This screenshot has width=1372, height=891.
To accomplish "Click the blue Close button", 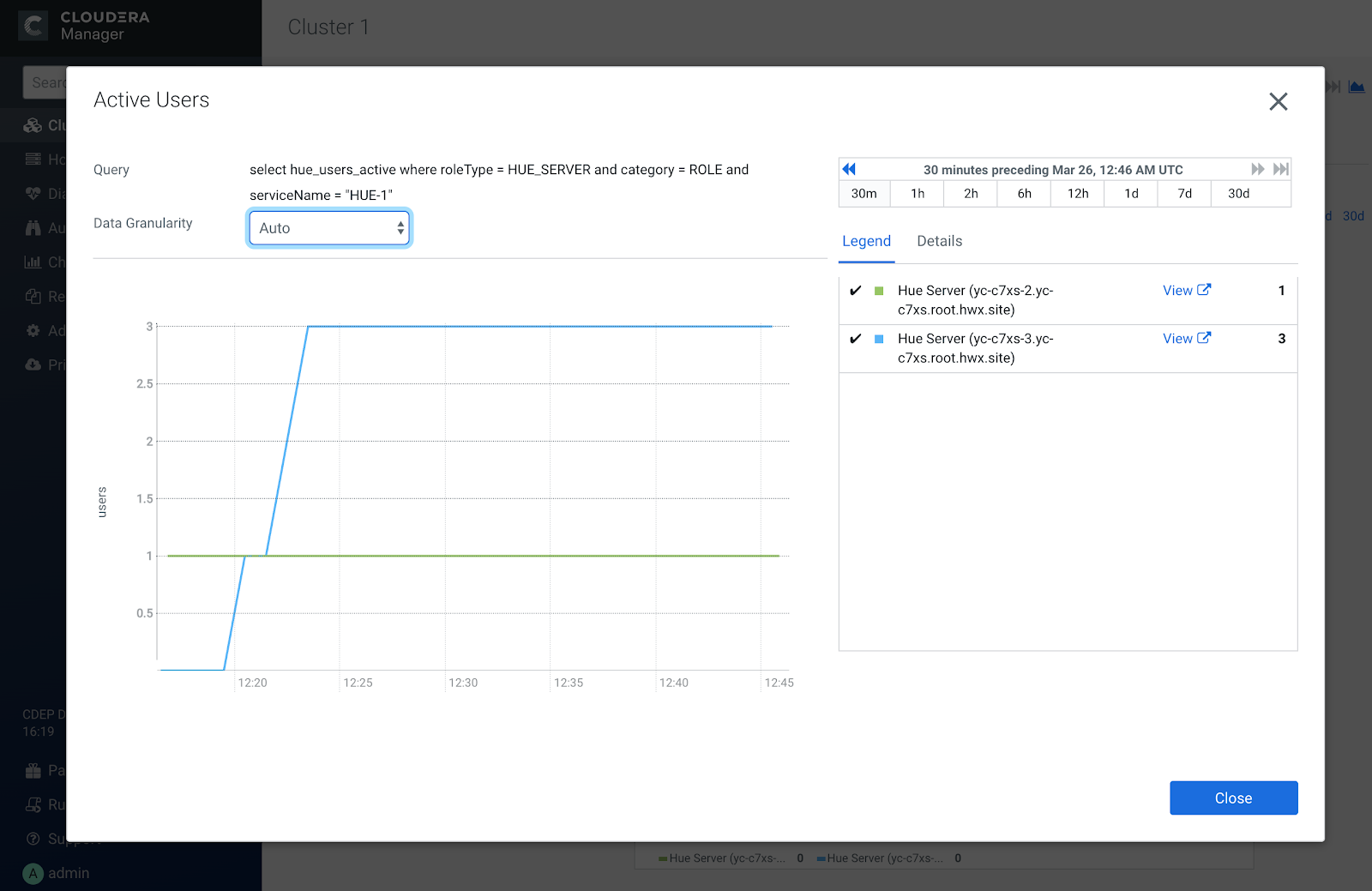I will [x=1233, y=798].
